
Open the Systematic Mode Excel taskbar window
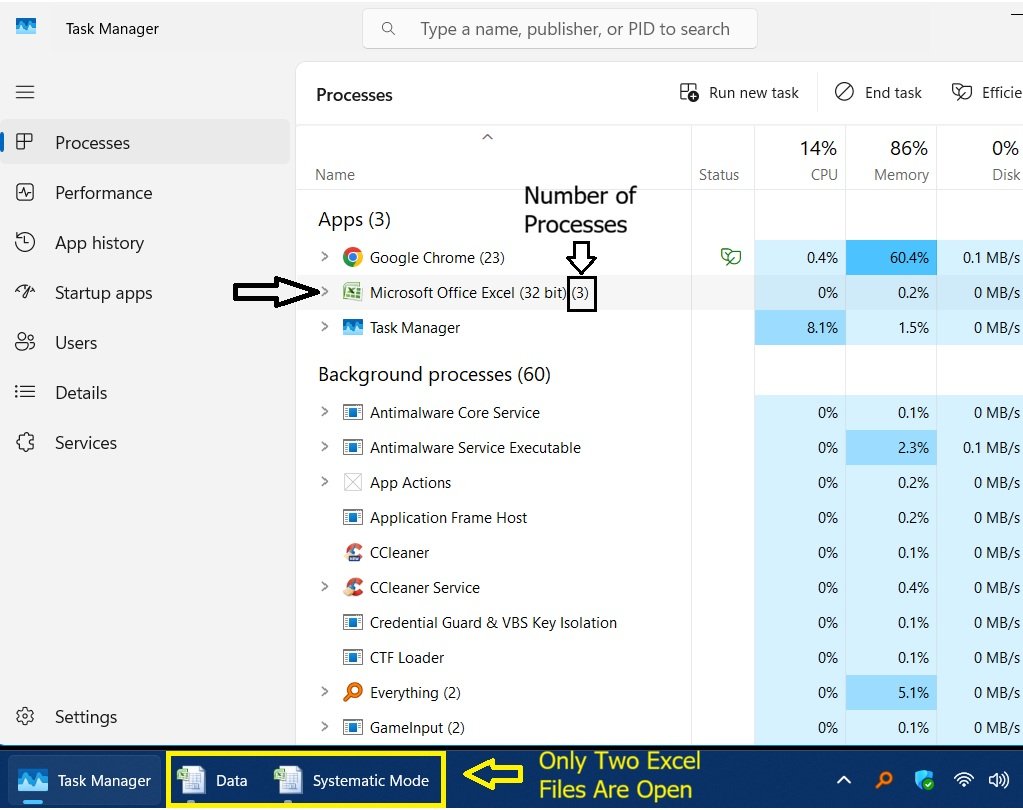coord(352,781)
